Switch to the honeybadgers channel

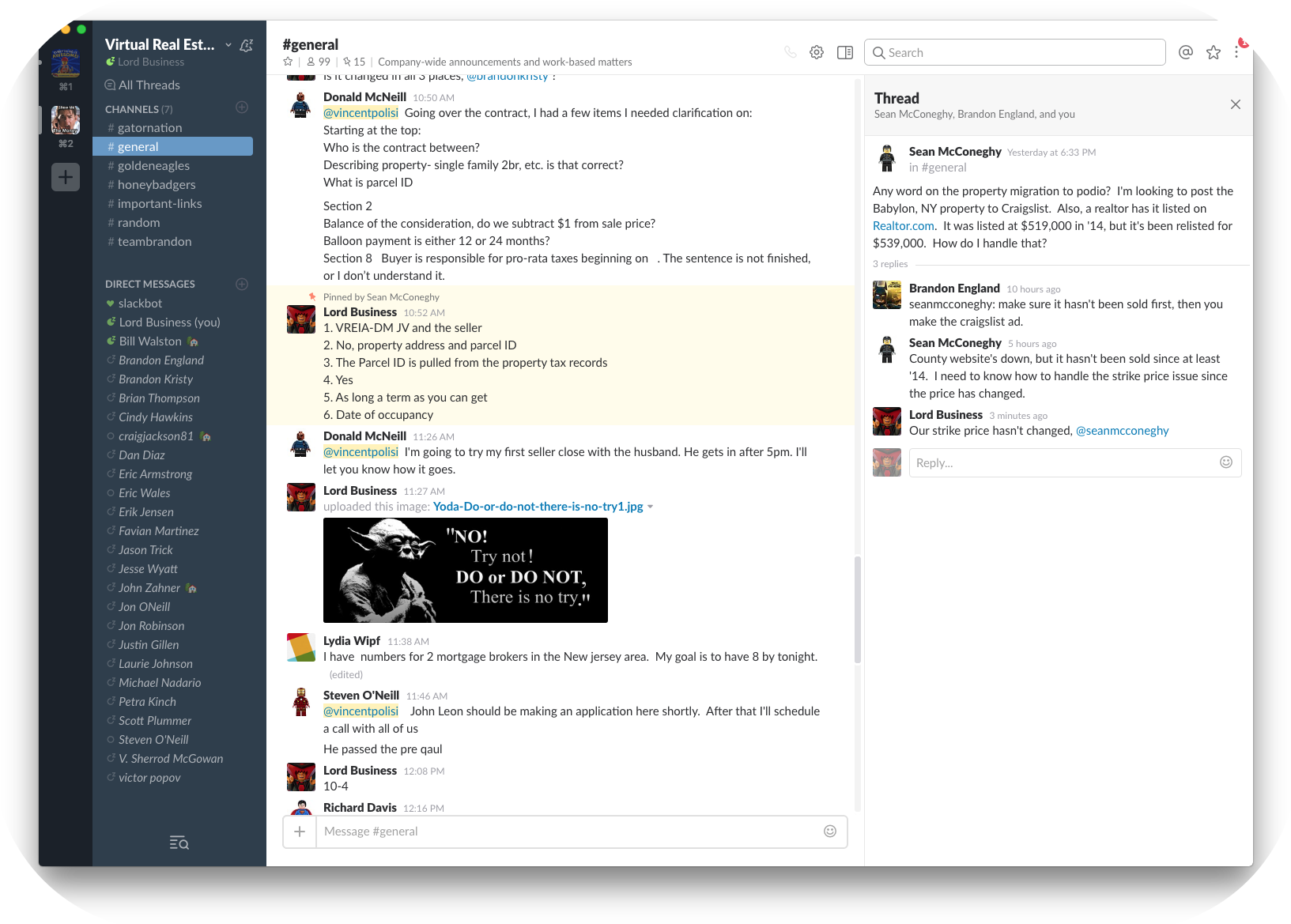(157, 185)
